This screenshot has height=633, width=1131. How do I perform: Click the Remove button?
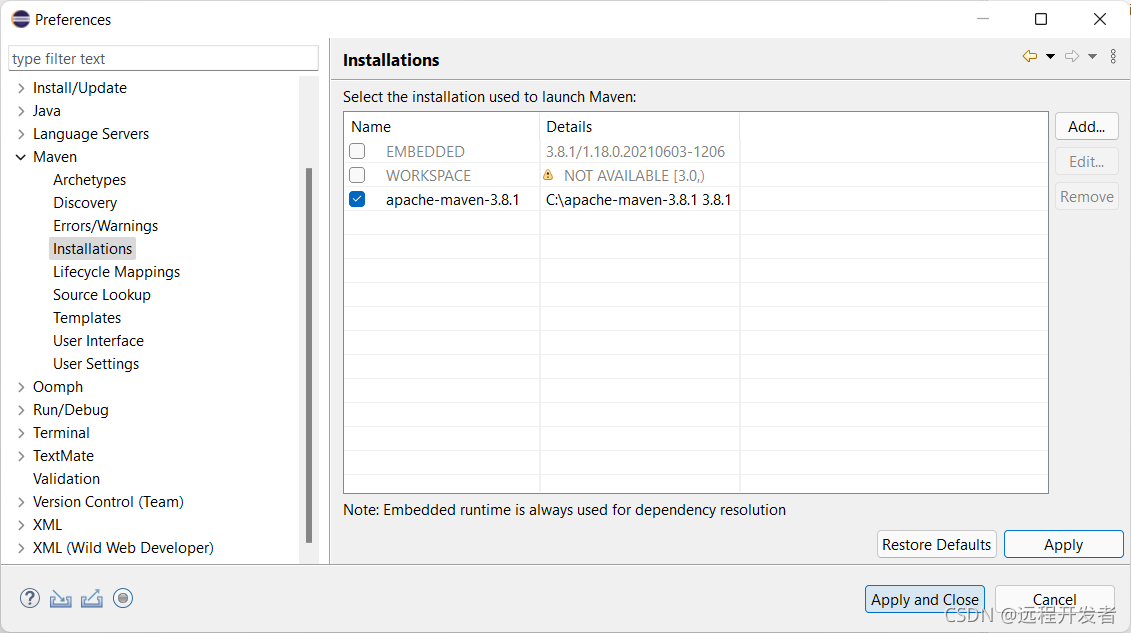pos(1086,196)
